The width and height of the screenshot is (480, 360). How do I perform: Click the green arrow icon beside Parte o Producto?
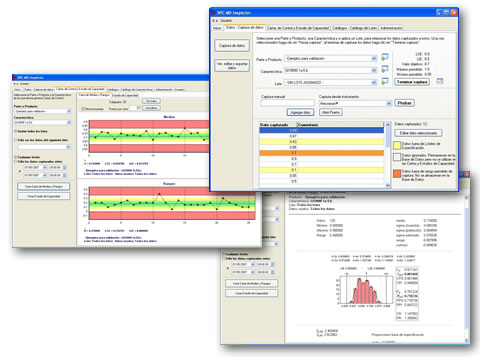click(x=385, y=57)
